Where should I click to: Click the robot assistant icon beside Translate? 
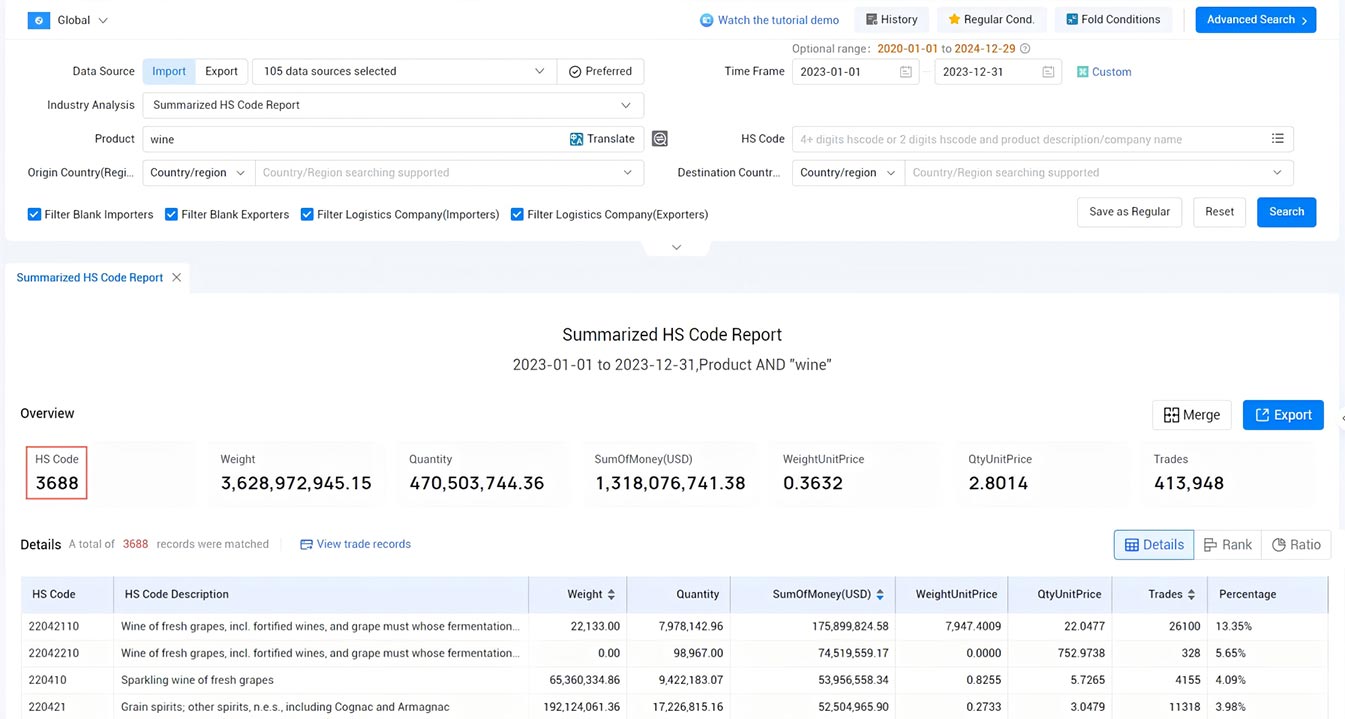[x=660, y=139]
